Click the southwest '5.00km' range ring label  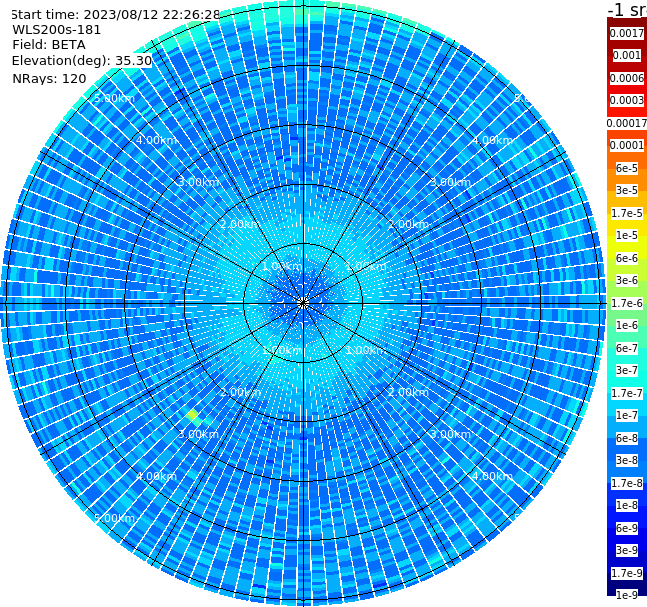coord(114,518)
